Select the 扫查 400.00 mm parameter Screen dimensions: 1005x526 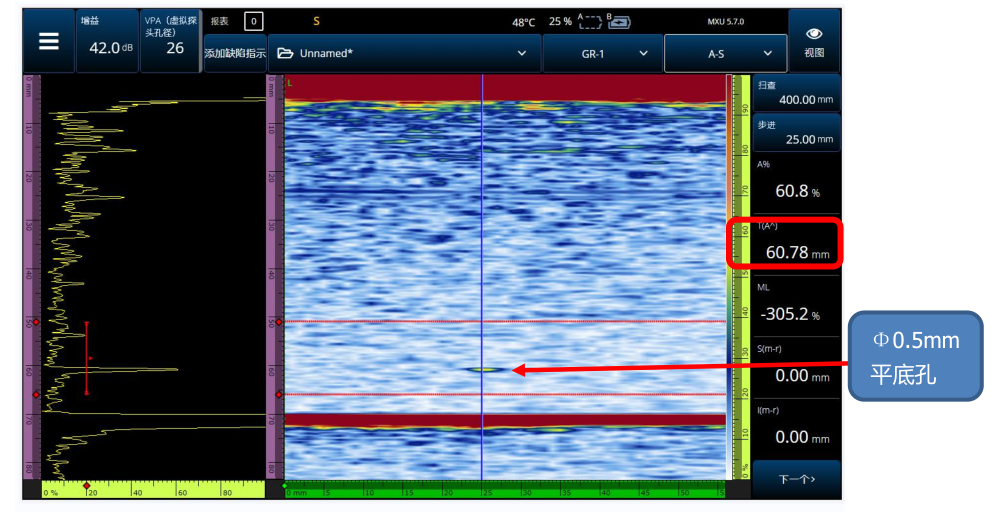[796, 93]
